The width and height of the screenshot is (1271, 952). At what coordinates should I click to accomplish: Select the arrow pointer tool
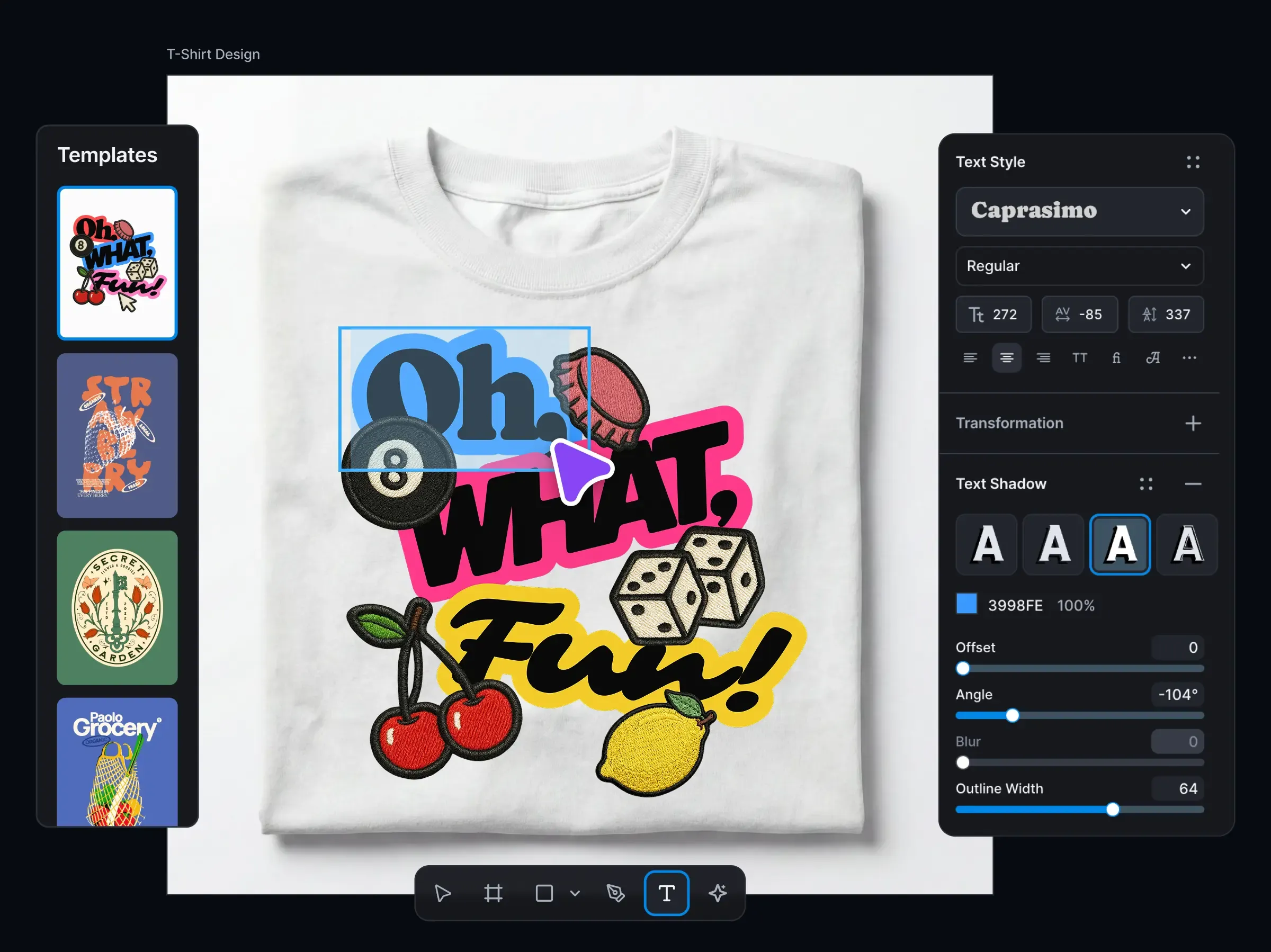click(443, 893)
